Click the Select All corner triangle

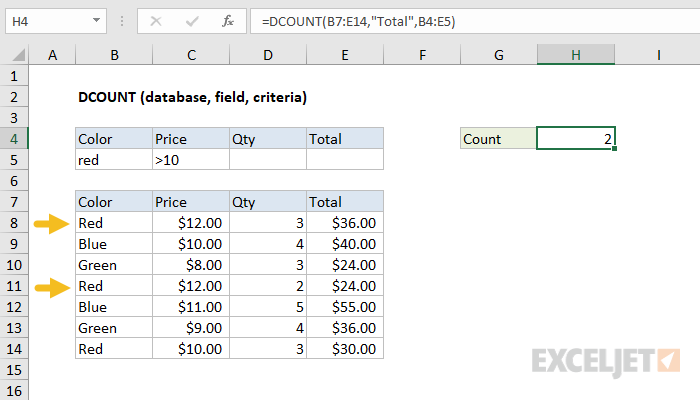(18, 55)
